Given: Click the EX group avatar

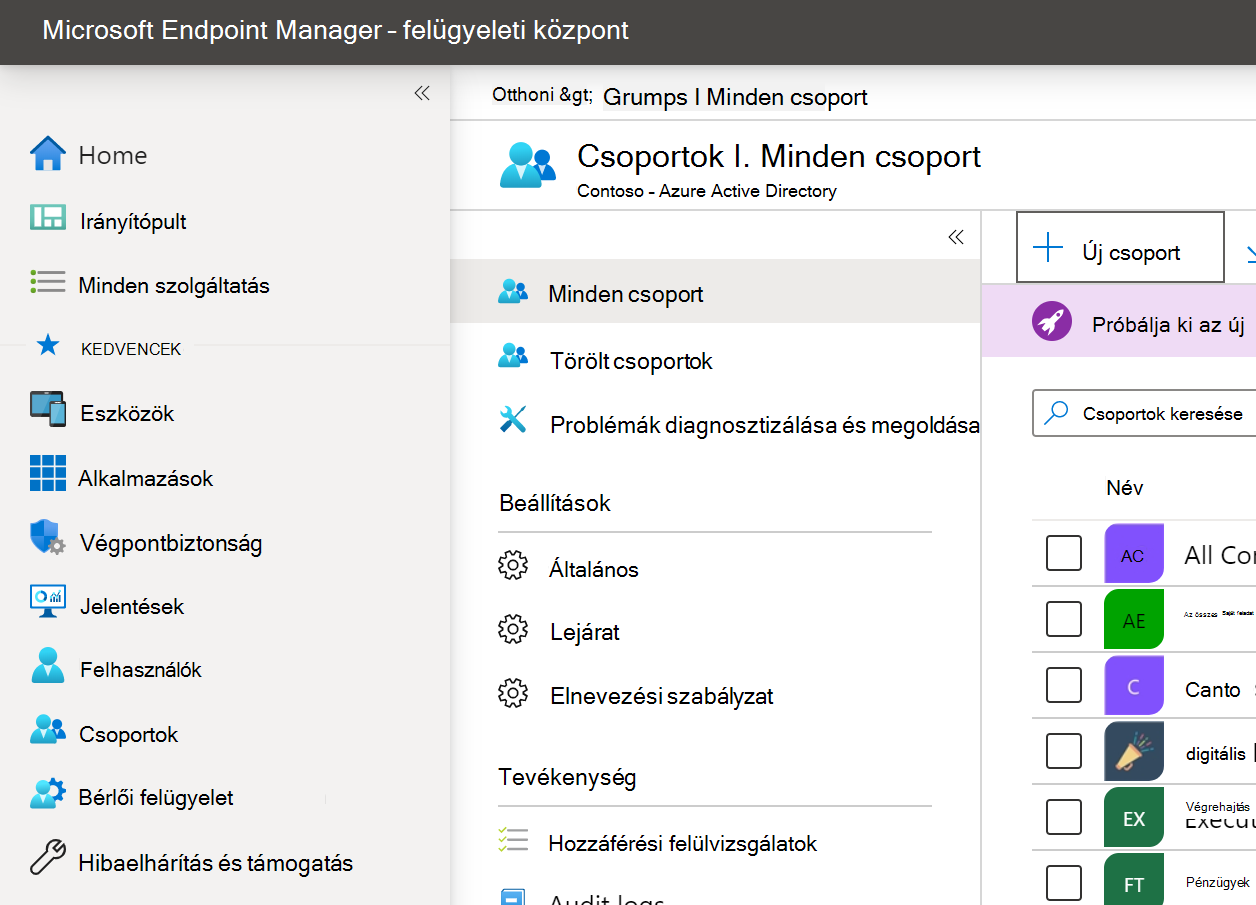Looking at the screenshot, I should pos(1134,817).
